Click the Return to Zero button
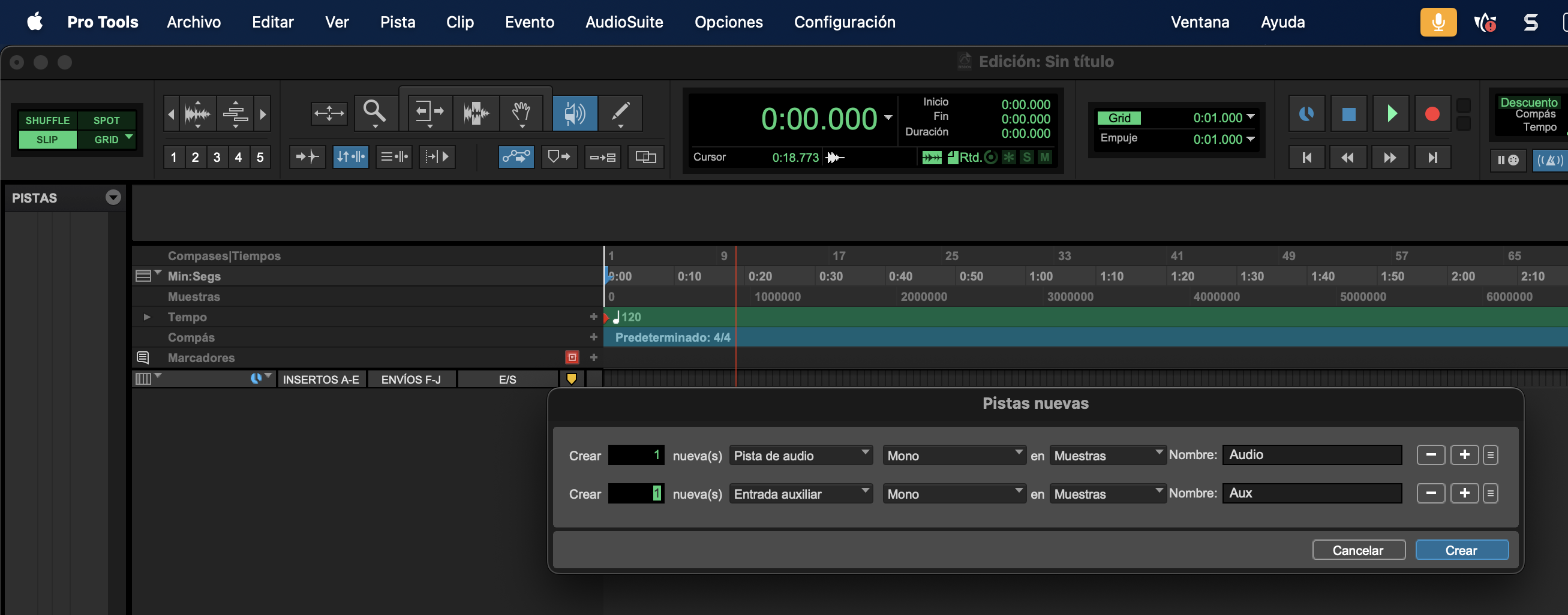Screen dimensions: 1568x615 1306,158
